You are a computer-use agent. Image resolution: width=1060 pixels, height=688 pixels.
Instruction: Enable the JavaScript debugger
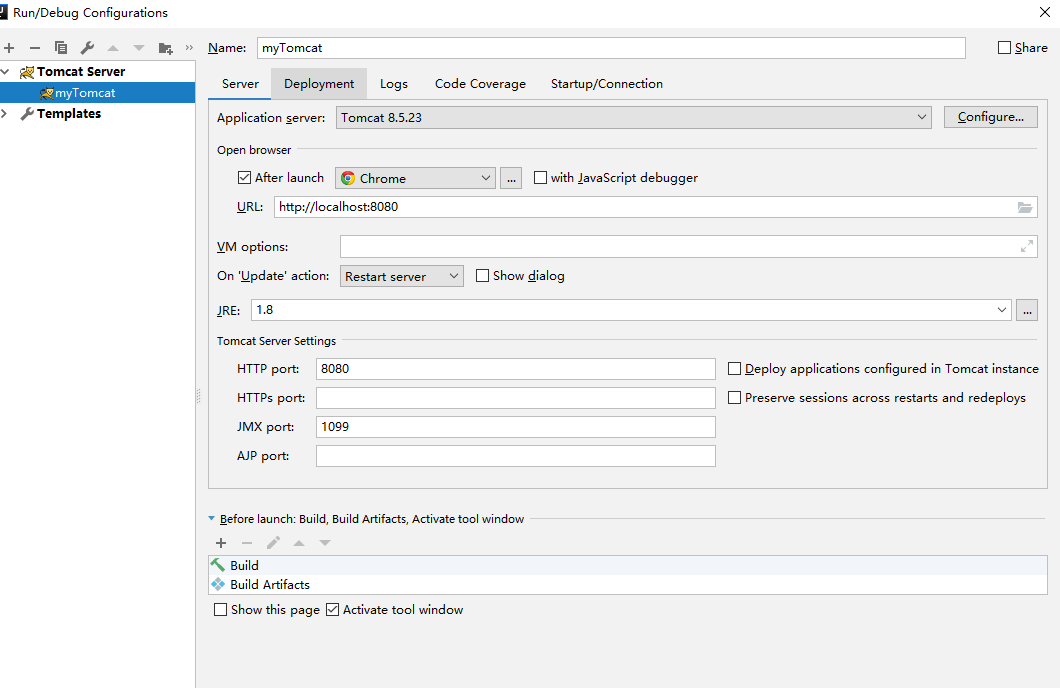pos(540,177)
